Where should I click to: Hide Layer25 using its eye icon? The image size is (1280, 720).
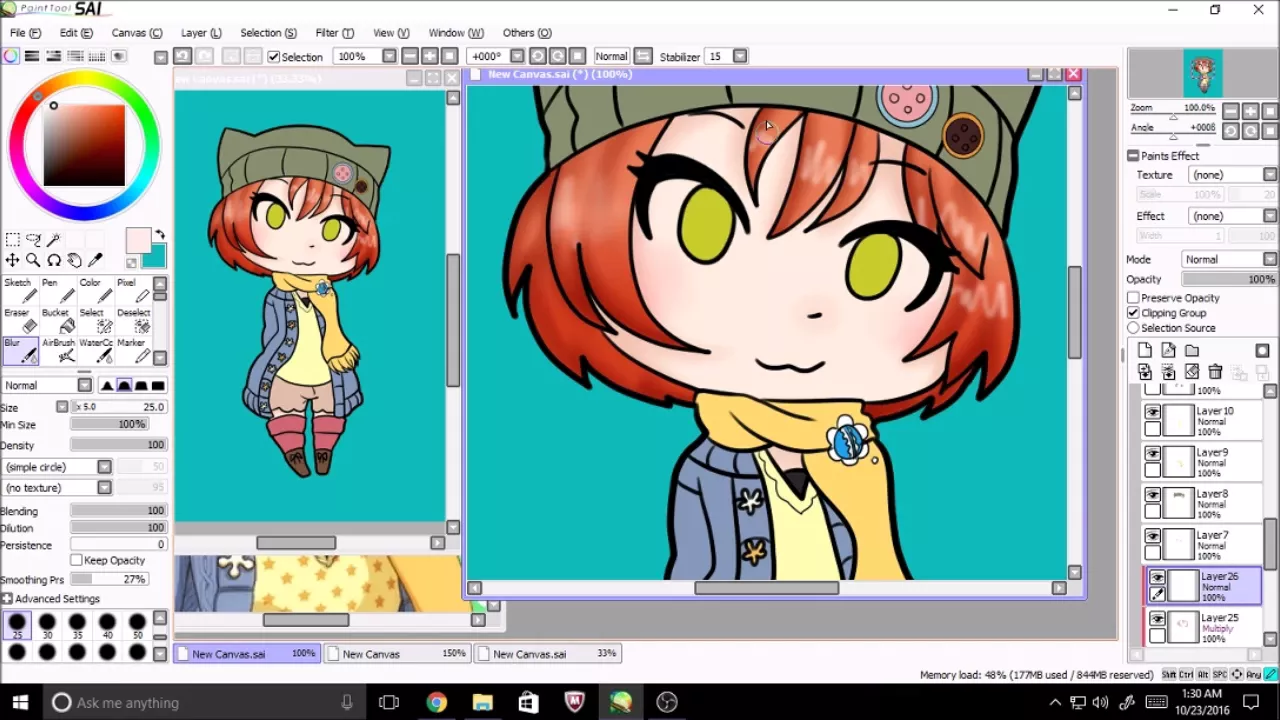pos(1157,620)
